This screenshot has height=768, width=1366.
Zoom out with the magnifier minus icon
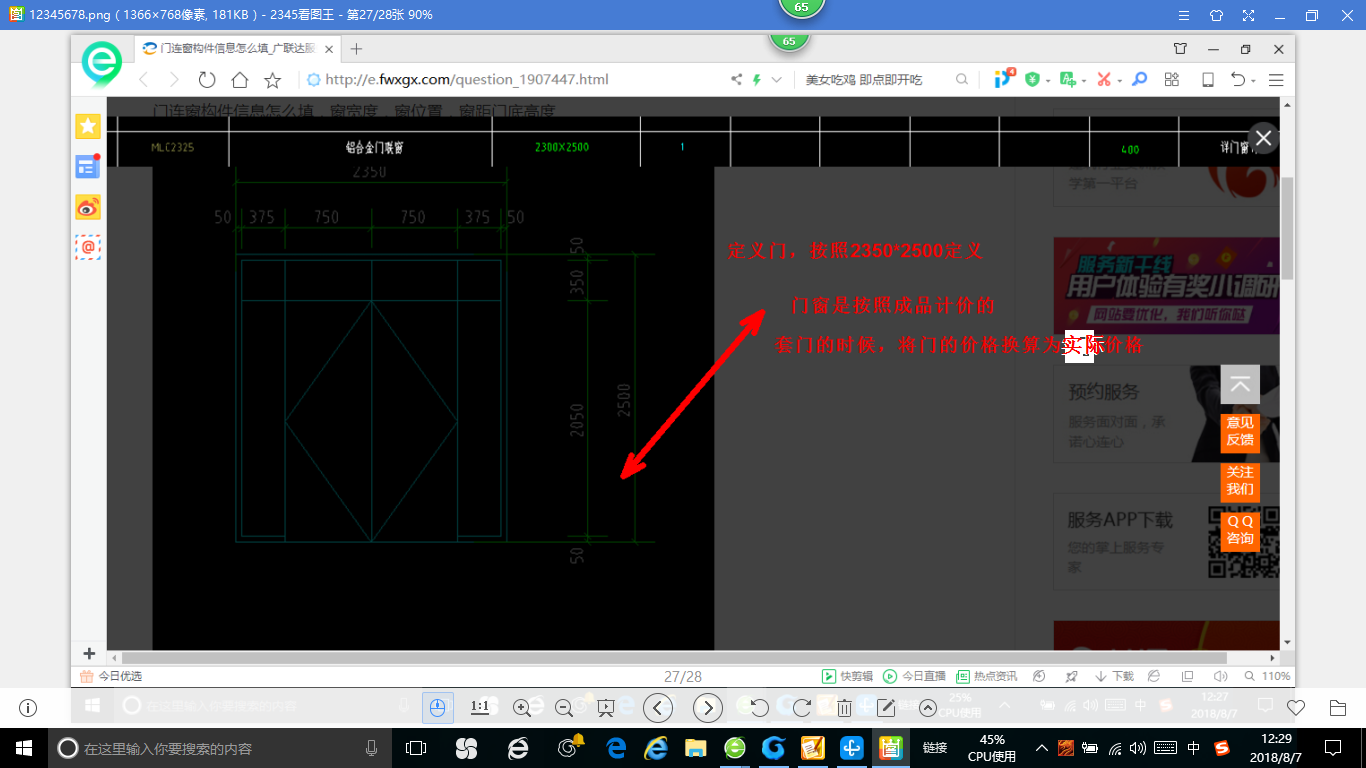click(564, 708)
